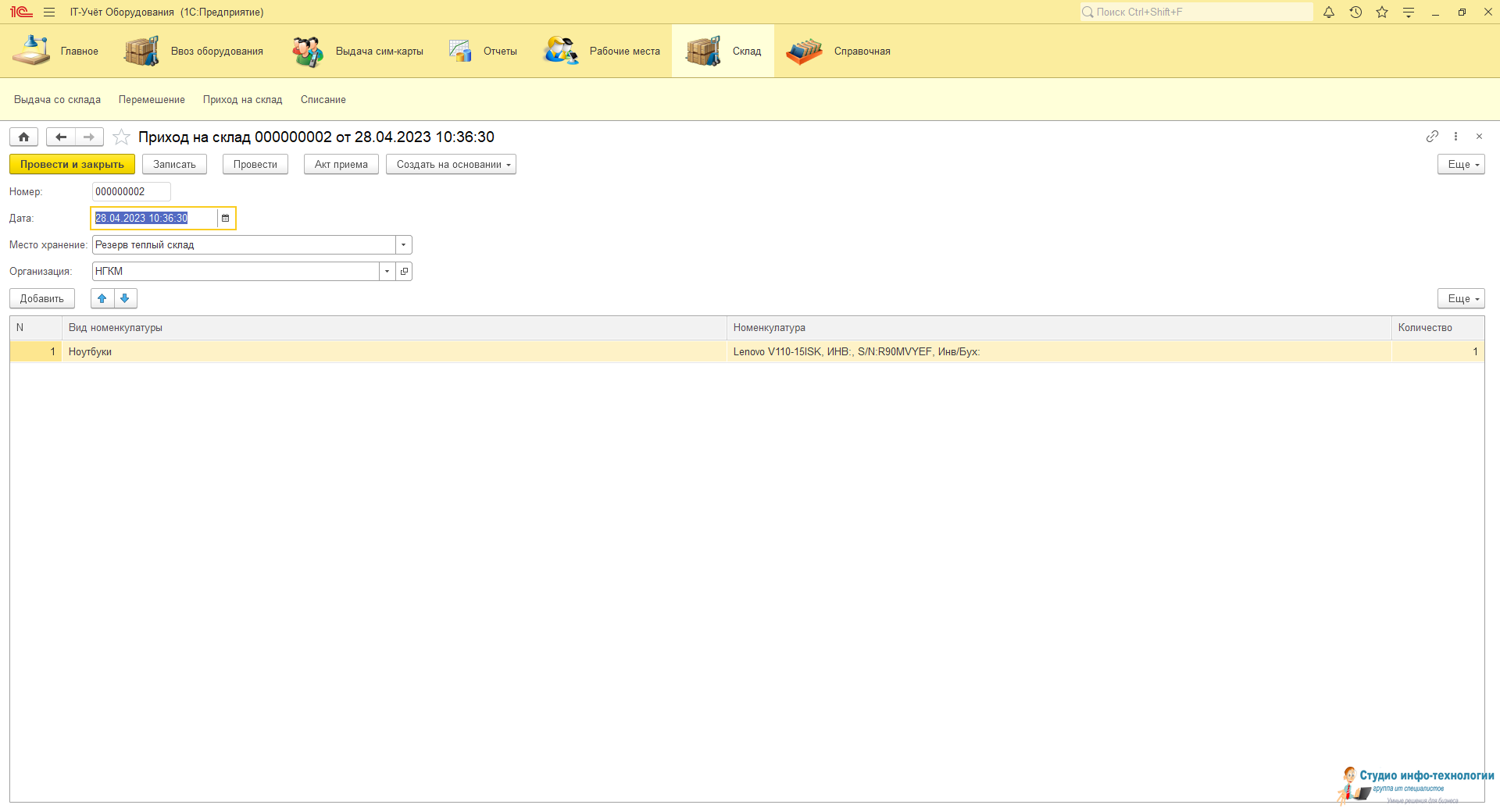1500x812 pixels.
Task: Click the Добавить button
Action: click(x=42, y=299)
